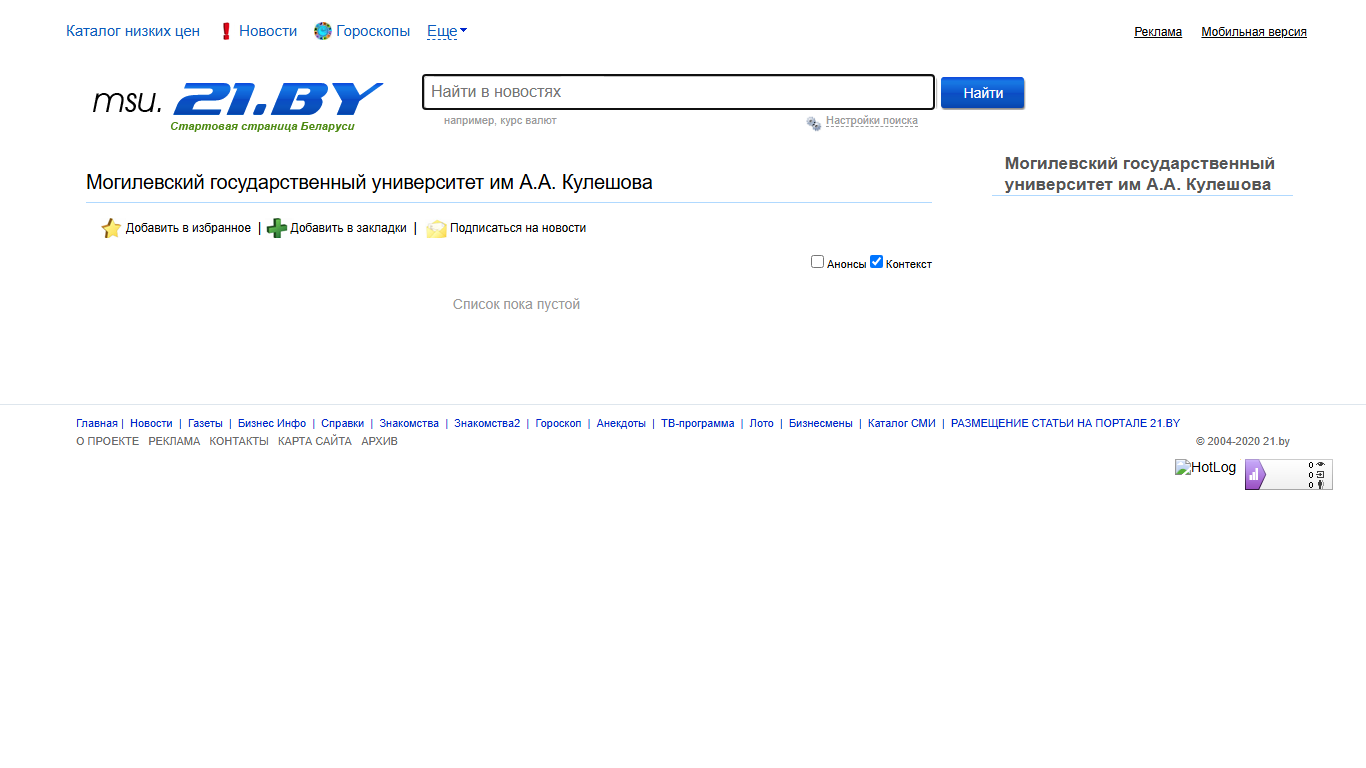
Task: Open the Каталог СМИ footer link
Action: point(902,424)
